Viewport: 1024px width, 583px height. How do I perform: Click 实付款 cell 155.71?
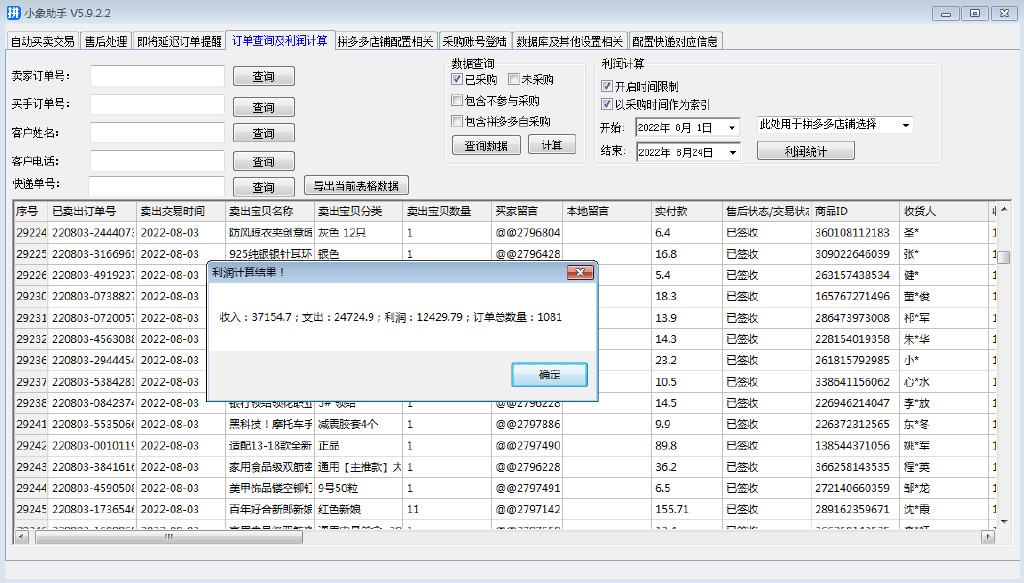[687, 509]
